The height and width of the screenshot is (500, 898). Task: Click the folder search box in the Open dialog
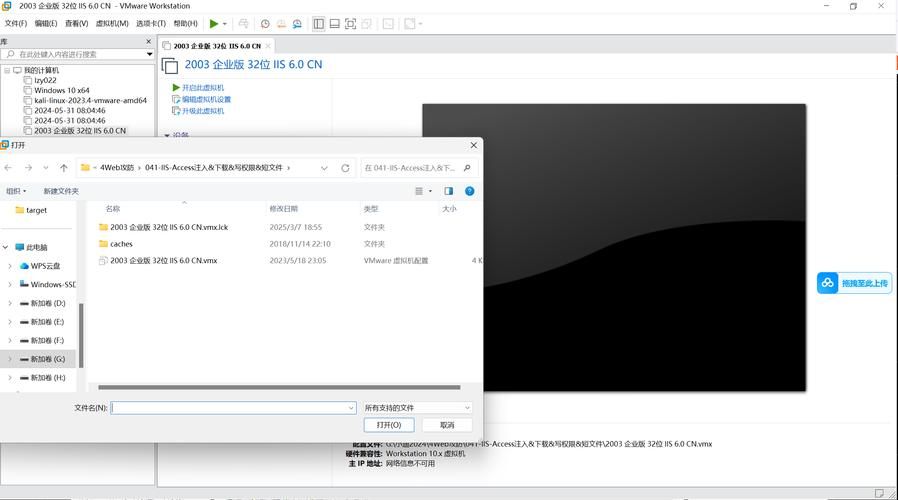tap(419, 168)
